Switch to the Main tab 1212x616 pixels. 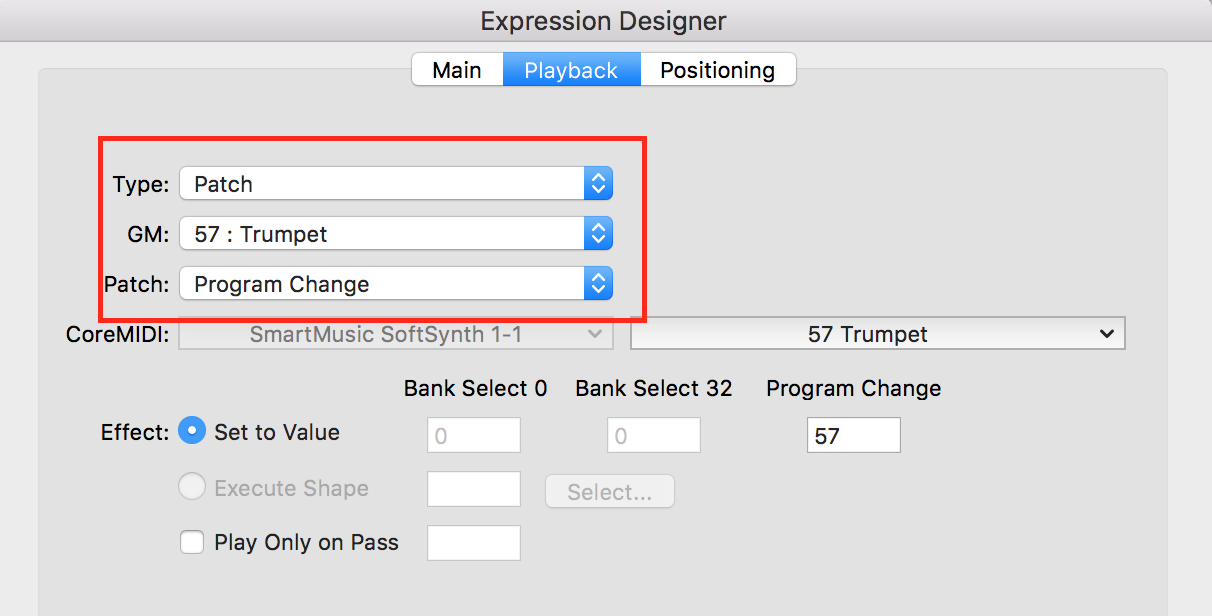(457, 70)
